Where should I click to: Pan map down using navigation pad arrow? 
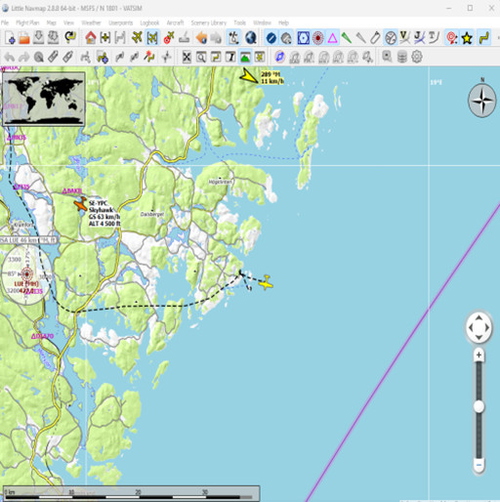[x=479, y=337]
